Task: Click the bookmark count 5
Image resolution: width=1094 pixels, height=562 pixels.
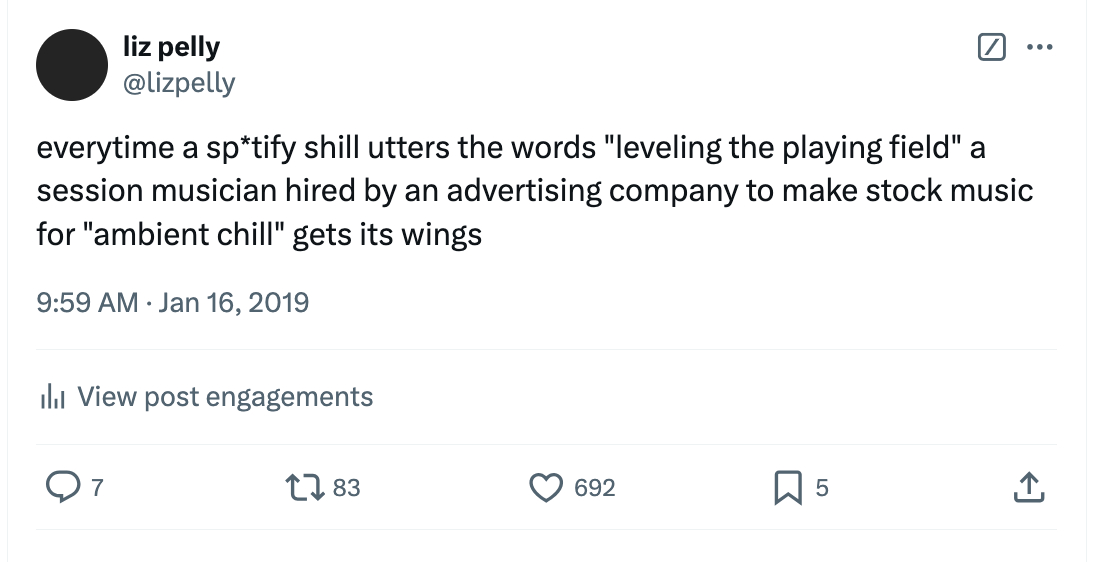Action: coord(822,488)
